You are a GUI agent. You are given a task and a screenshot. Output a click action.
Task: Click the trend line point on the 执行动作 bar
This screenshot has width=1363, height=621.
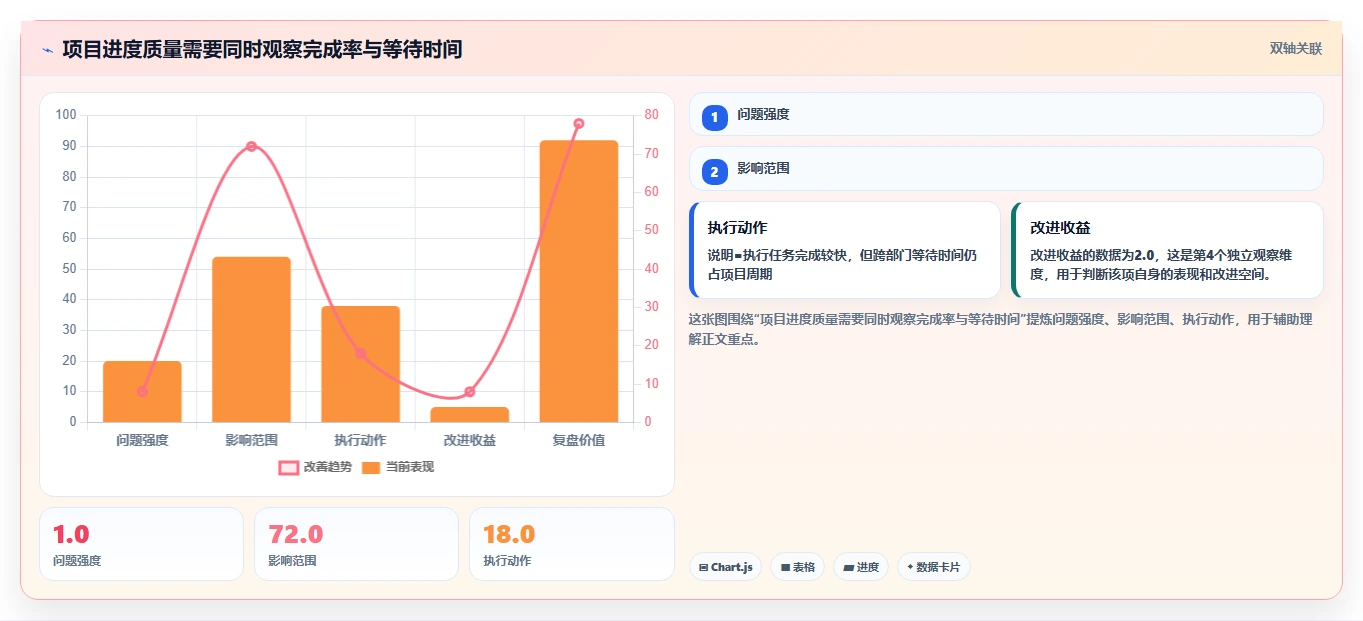(x=360, y=353)
